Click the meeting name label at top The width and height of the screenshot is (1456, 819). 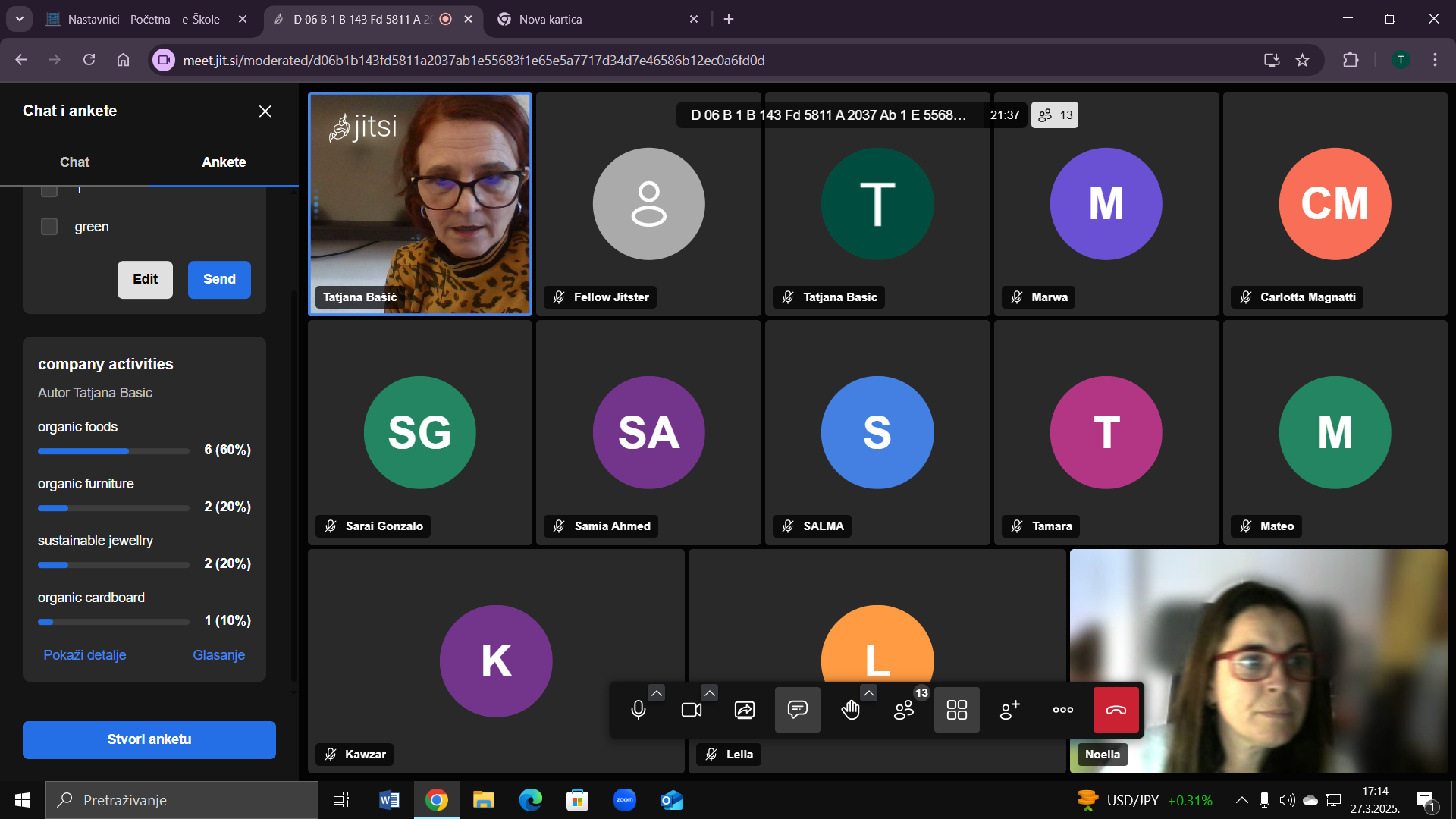coord(828,115)
